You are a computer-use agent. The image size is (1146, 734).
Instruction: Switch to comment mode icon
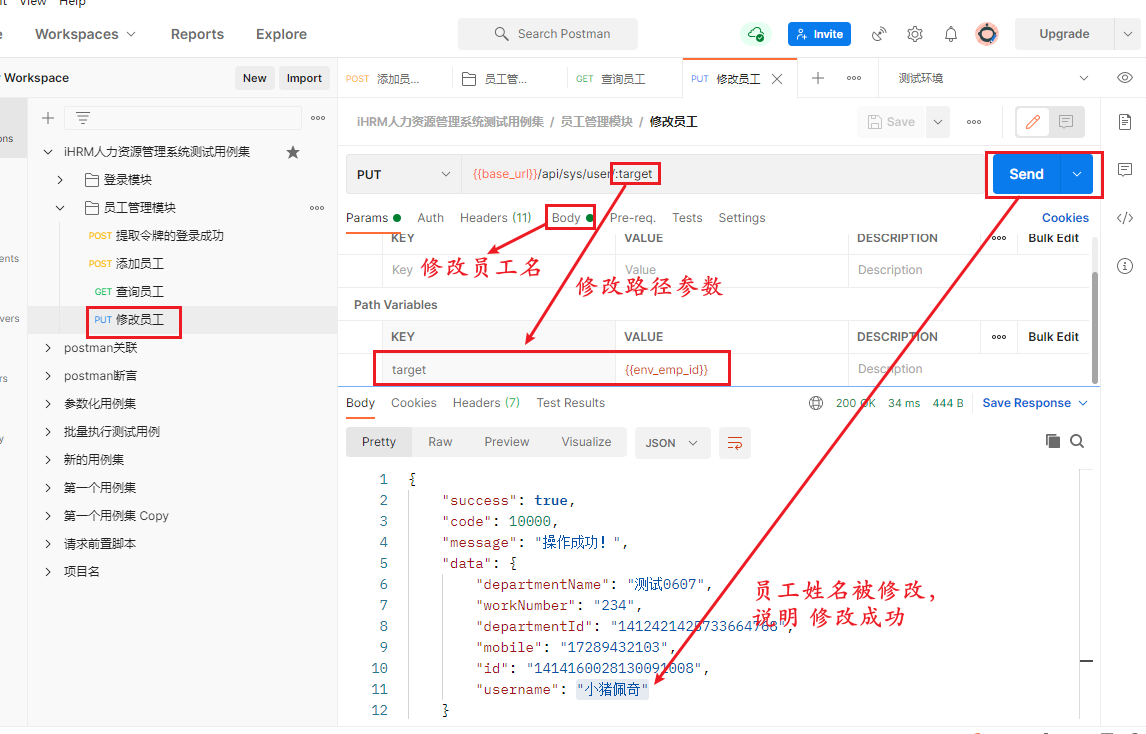tap(1066, 122)
